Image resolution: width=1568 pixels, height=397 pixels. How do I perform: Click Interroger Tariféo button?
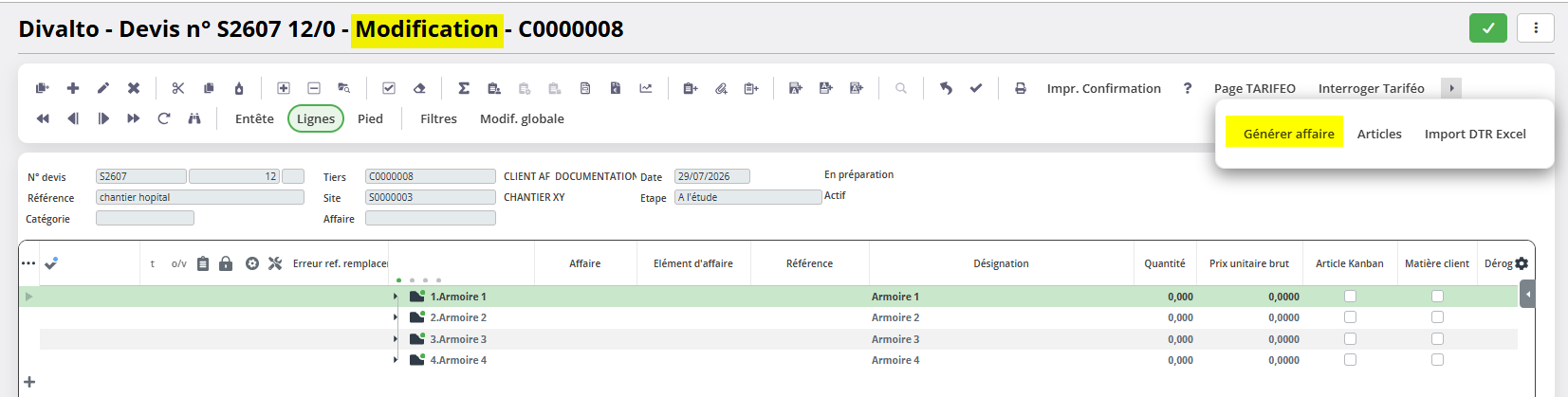(1371, 88)
